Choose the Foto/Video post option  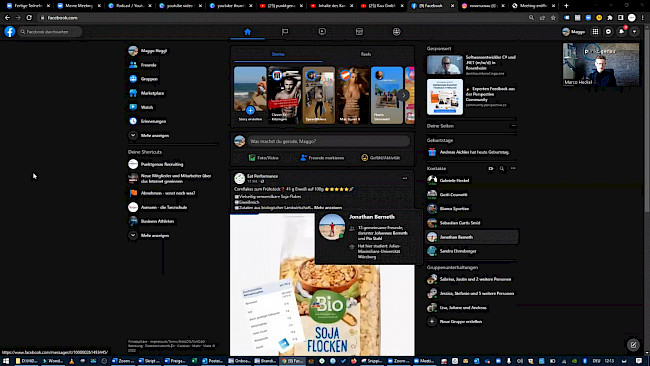264,158
